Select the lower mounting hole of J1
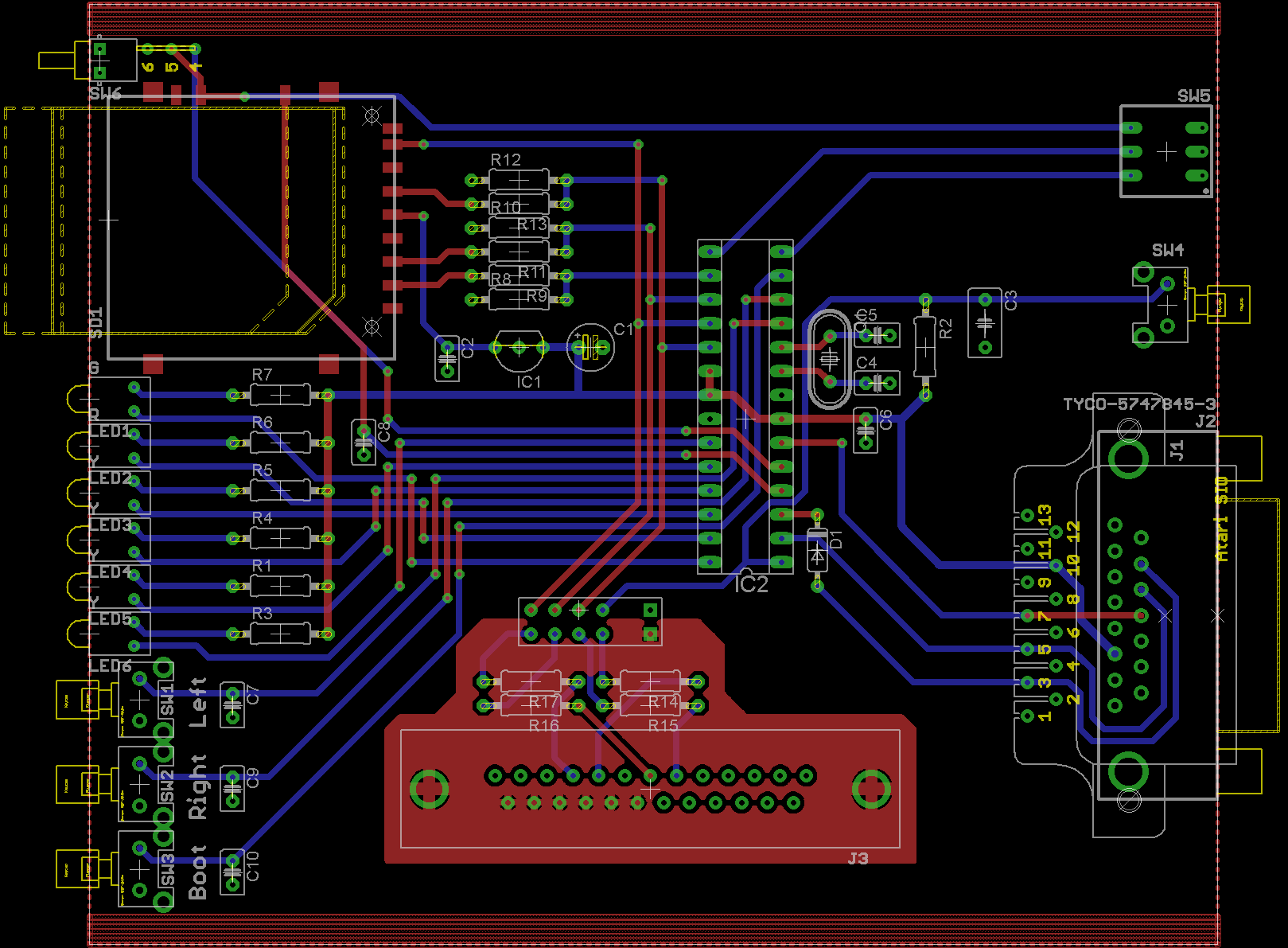Viewport: 1288px width, 948px height. click(1128, 772)
